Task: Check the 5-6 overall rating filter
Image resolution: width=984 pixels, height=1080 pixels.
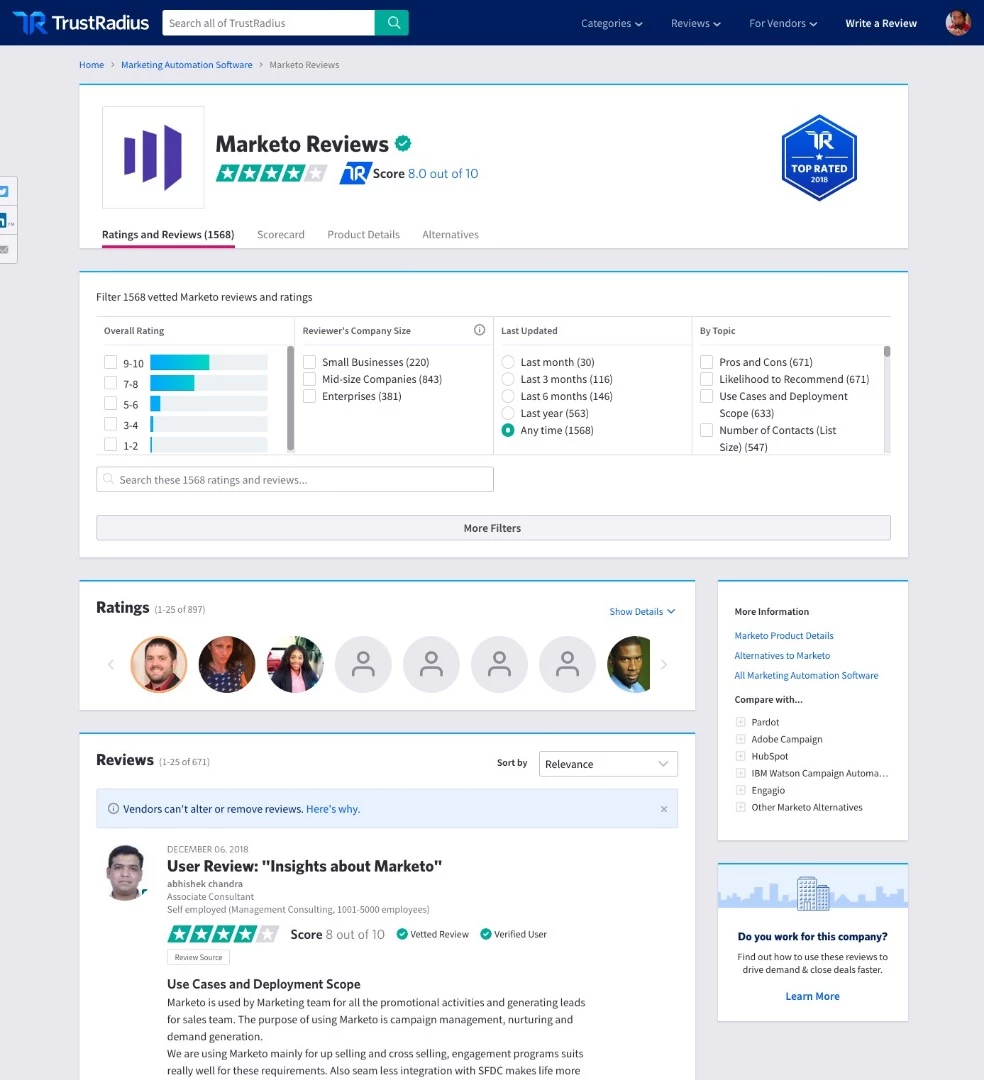Action: click(x=110, y=404)
